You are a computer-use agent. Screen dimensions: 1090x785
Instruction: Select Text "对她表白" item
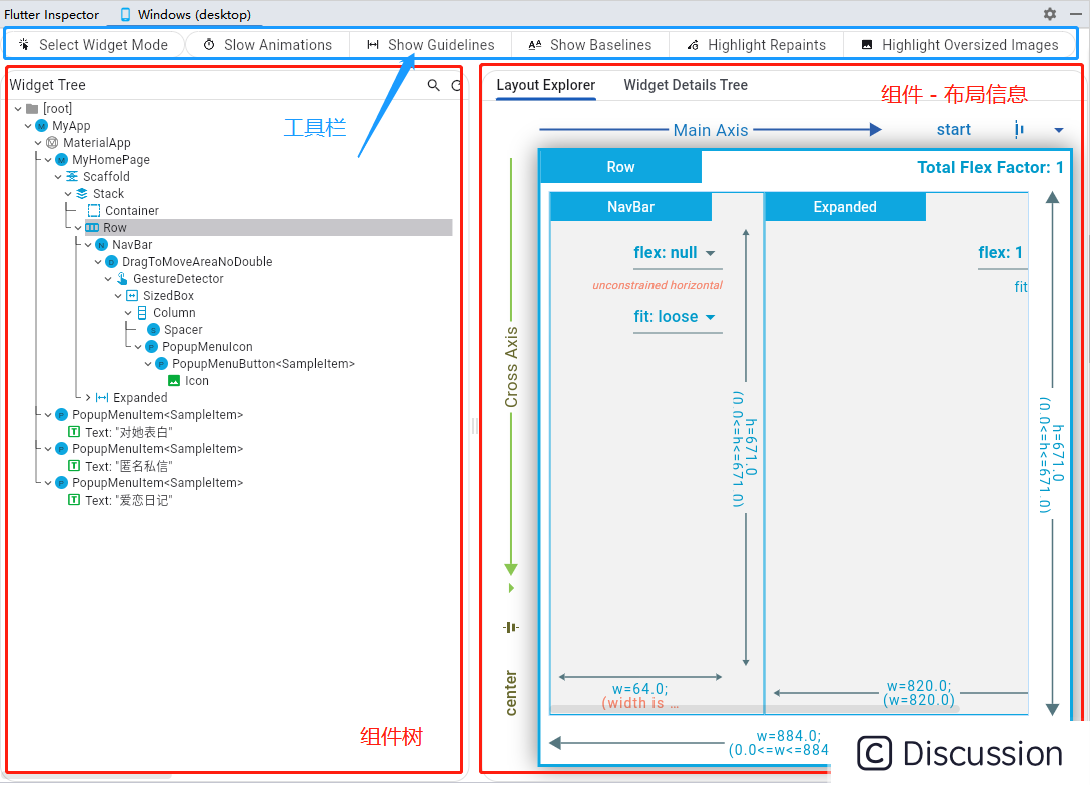(129, 432)
